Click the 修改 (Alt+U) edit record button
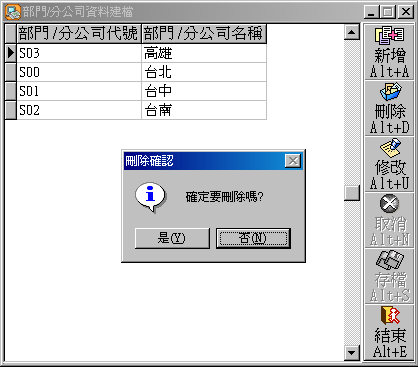The height and width of the screenshot is (367, 418). [389, 164]
